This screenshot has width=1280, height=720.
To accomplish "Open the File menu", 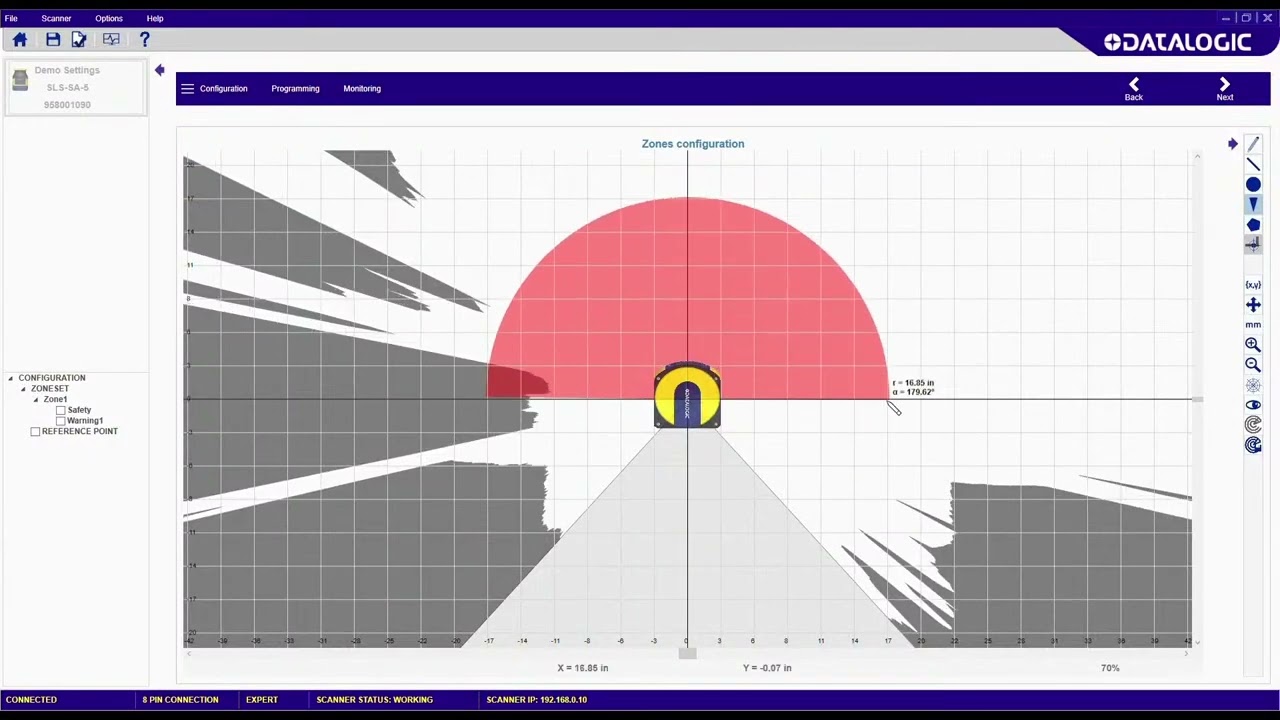I will click(x=11, y=18).
